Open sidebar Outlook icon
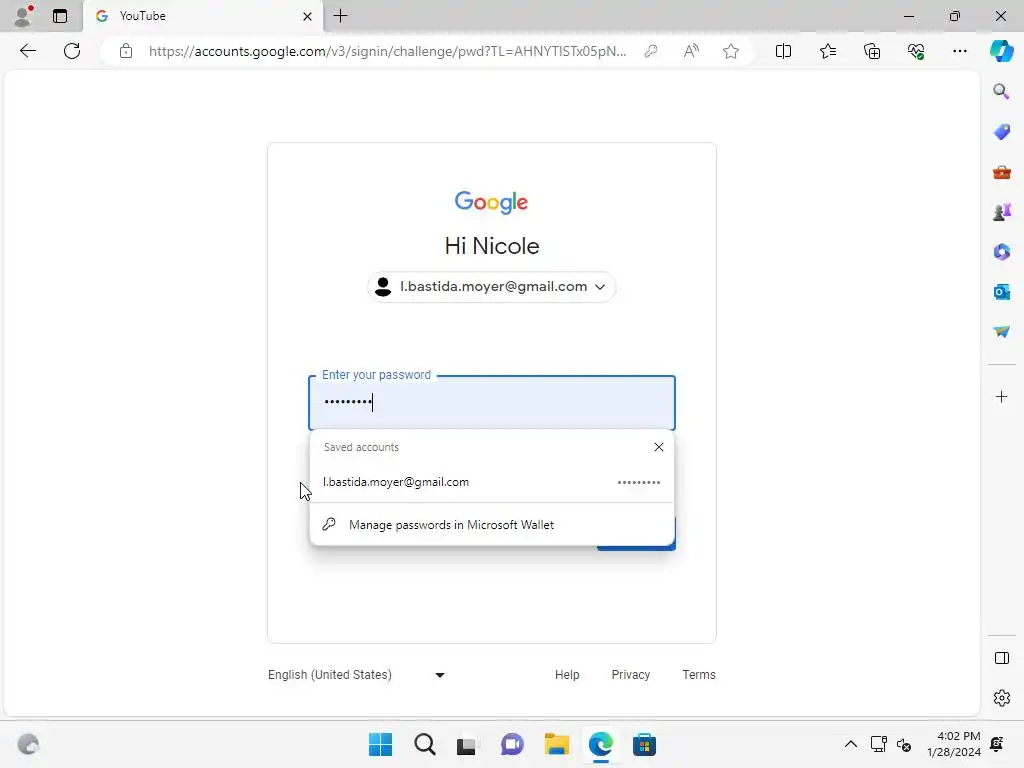Viewport: 1024px width, 768px height. [x=1001, y=292]
